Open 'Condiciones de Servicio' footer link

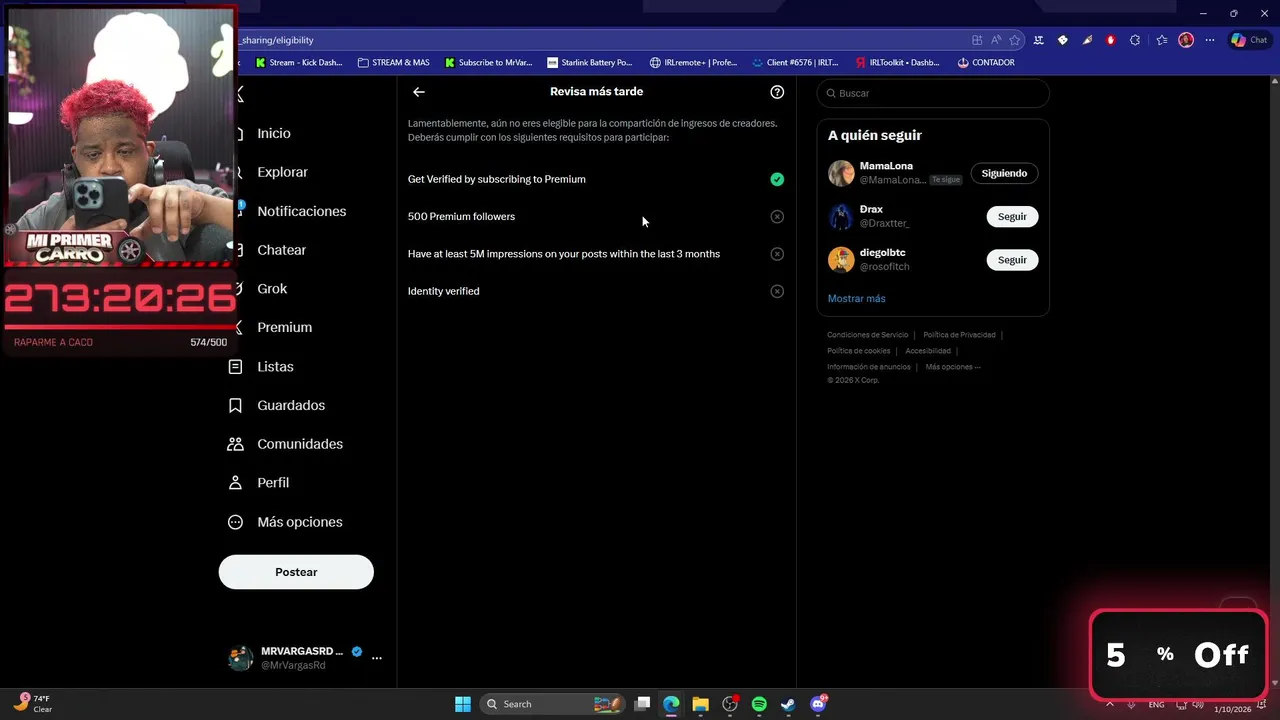click(x=867, y=335)
